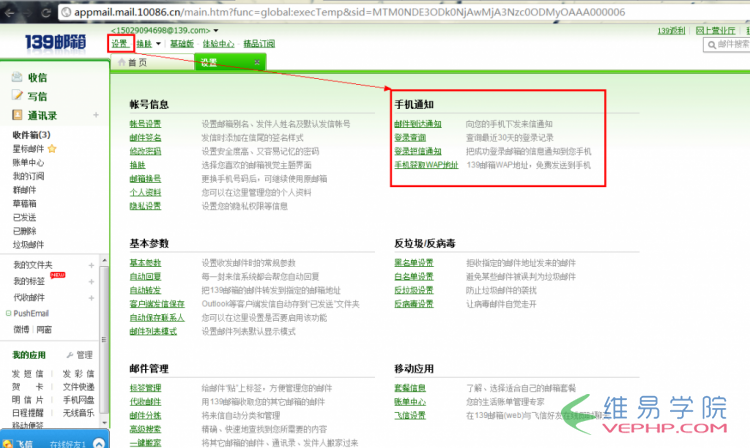Image resolution: width=750 pixels, height=448 pixels.
Task: Open the 自动转发 settings link
Action: point(145,290)
